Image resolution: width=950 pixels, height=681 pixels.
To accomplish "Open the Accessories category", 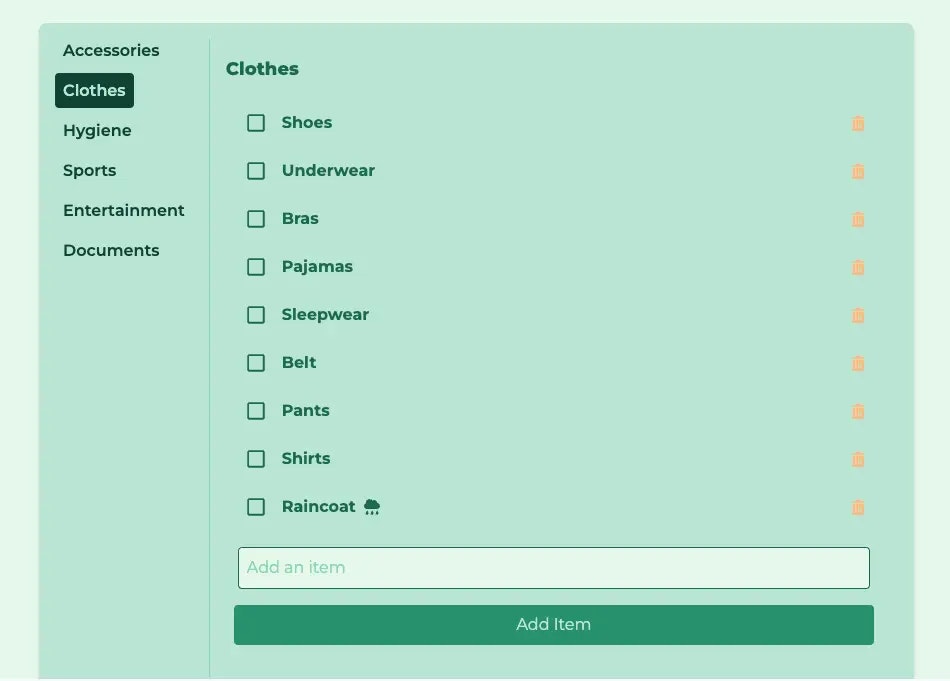I will tap(111, 50).
